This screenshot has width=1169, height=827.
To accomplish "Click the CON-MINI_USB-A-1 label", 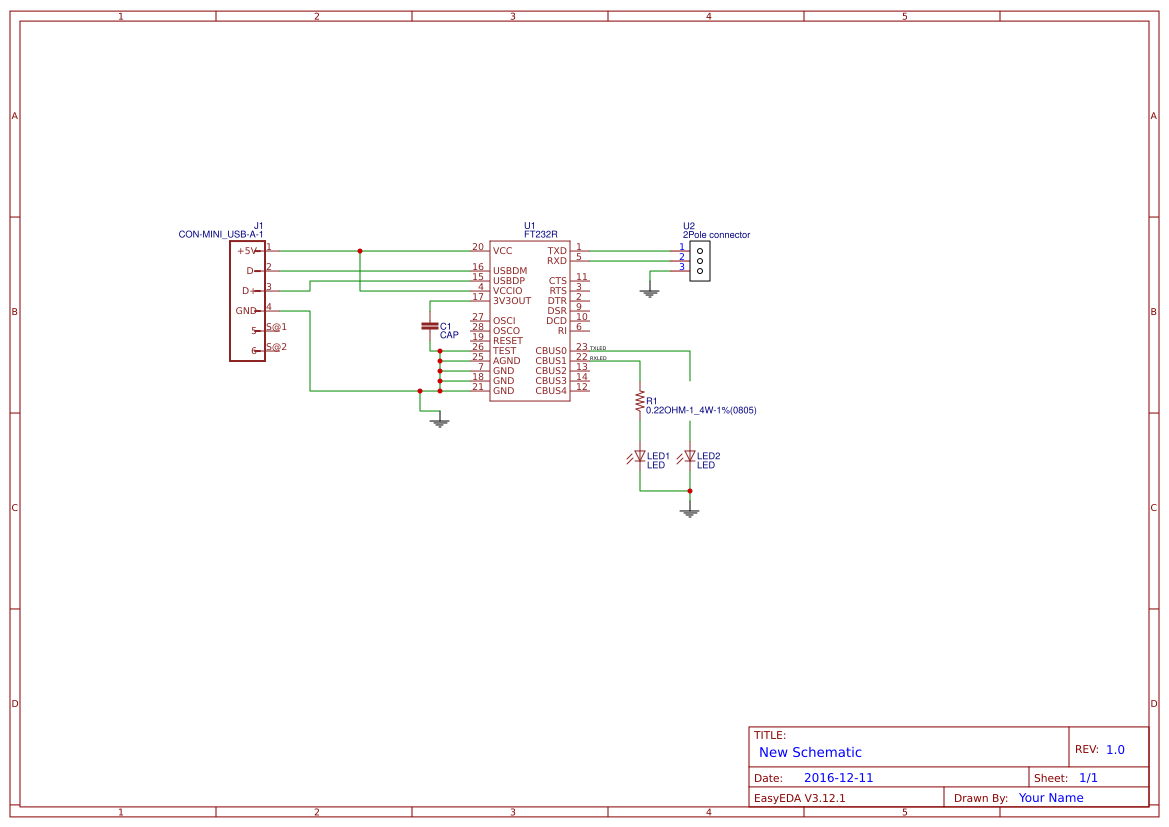I will pos(221,234).
